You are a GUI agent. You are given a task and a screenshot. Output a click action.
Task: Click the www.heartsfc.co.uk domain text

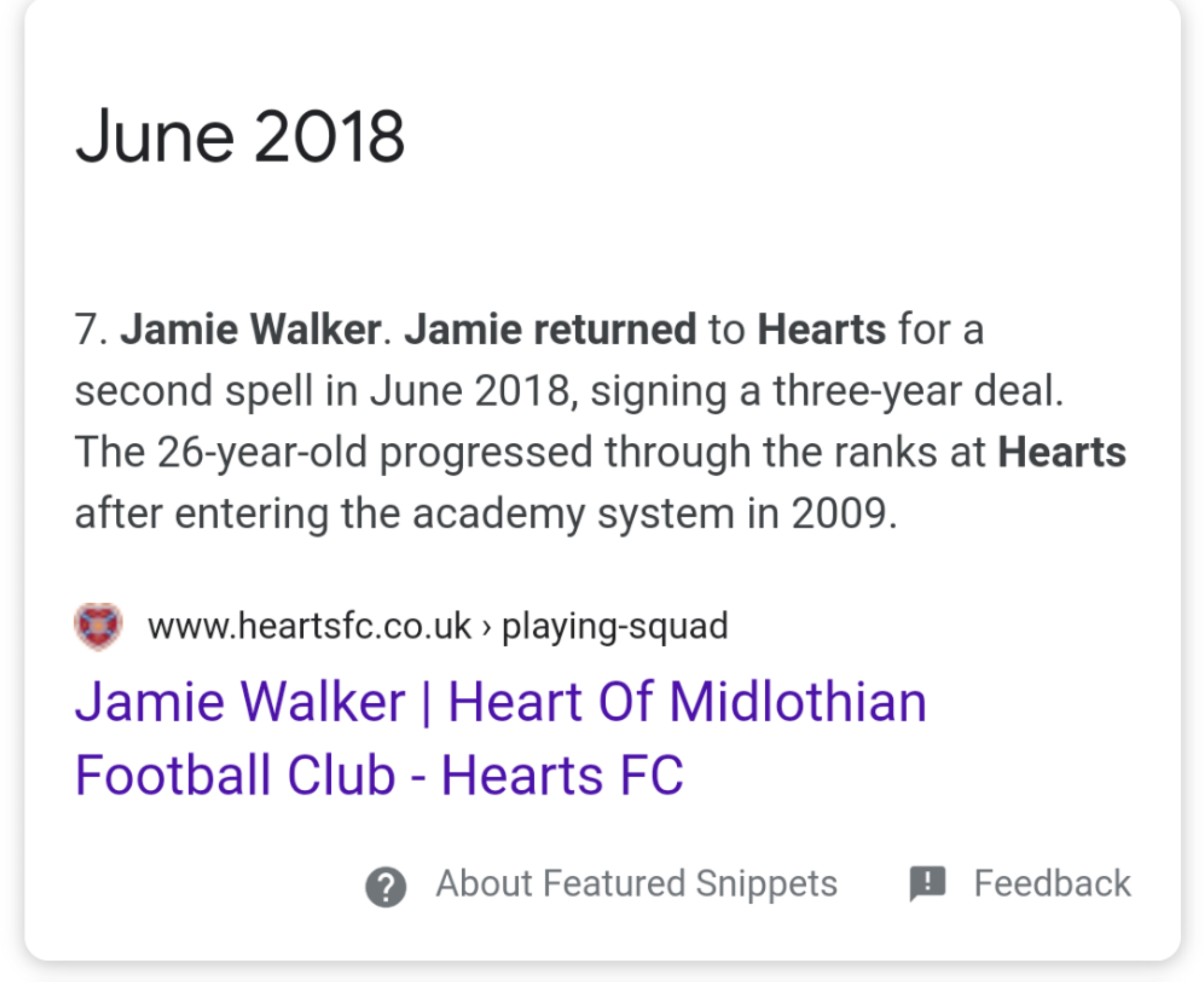click(x=309, y=626)
